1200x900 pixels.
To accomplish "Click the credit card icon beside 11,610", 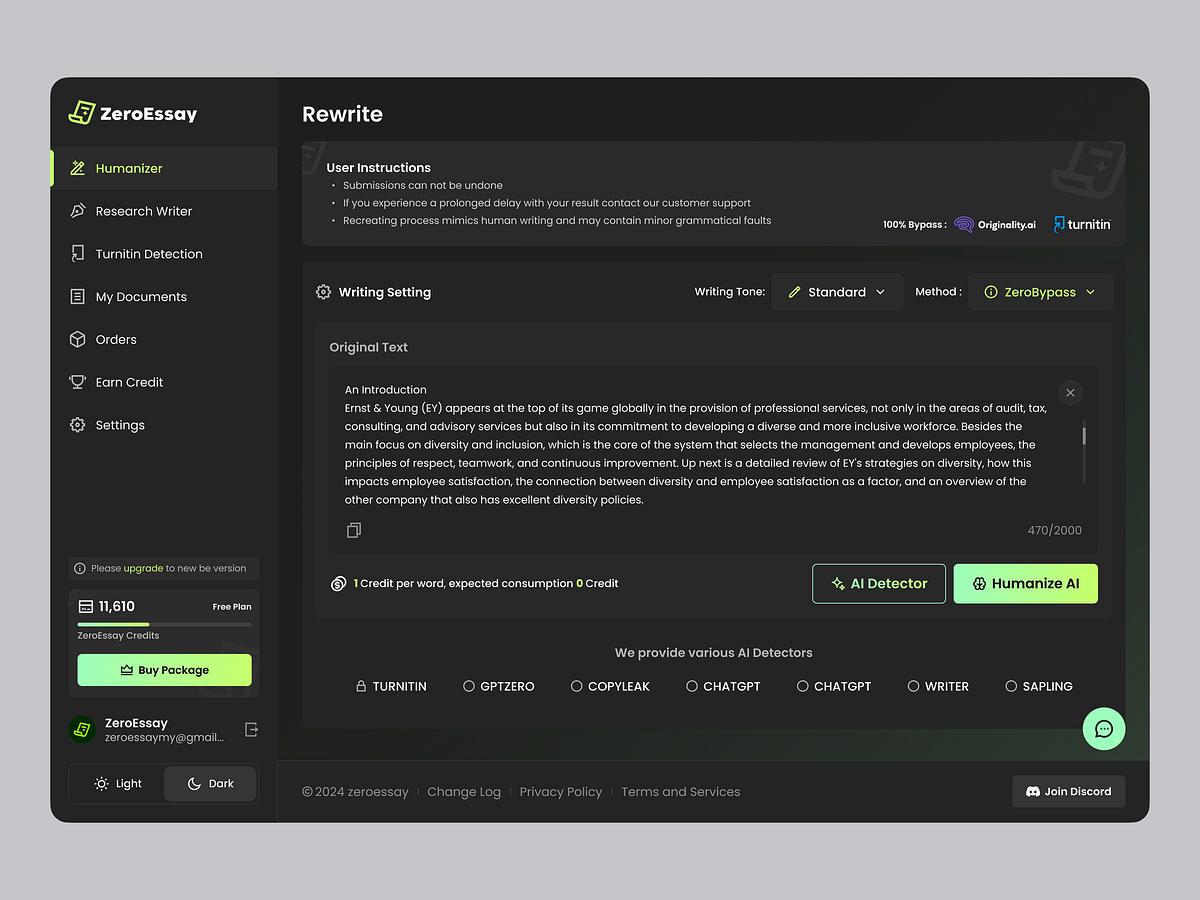I will pyautogui.click(x=86, y=606).
